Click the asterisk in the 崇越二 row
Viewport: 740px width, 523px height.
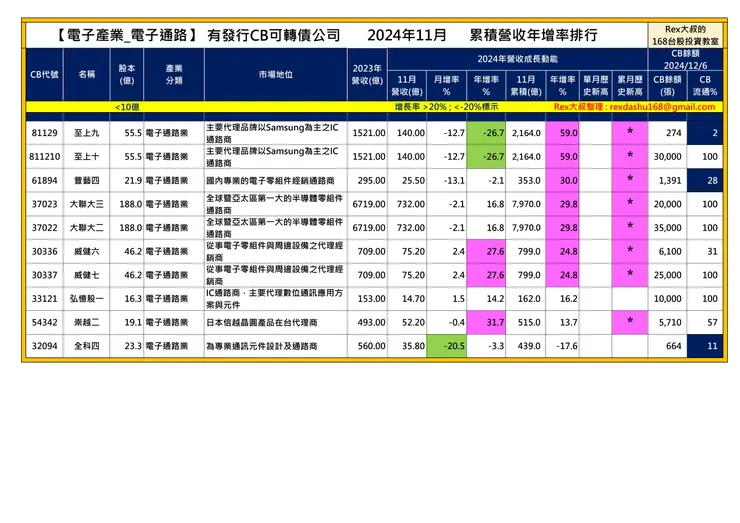click(x=630, y=321)
